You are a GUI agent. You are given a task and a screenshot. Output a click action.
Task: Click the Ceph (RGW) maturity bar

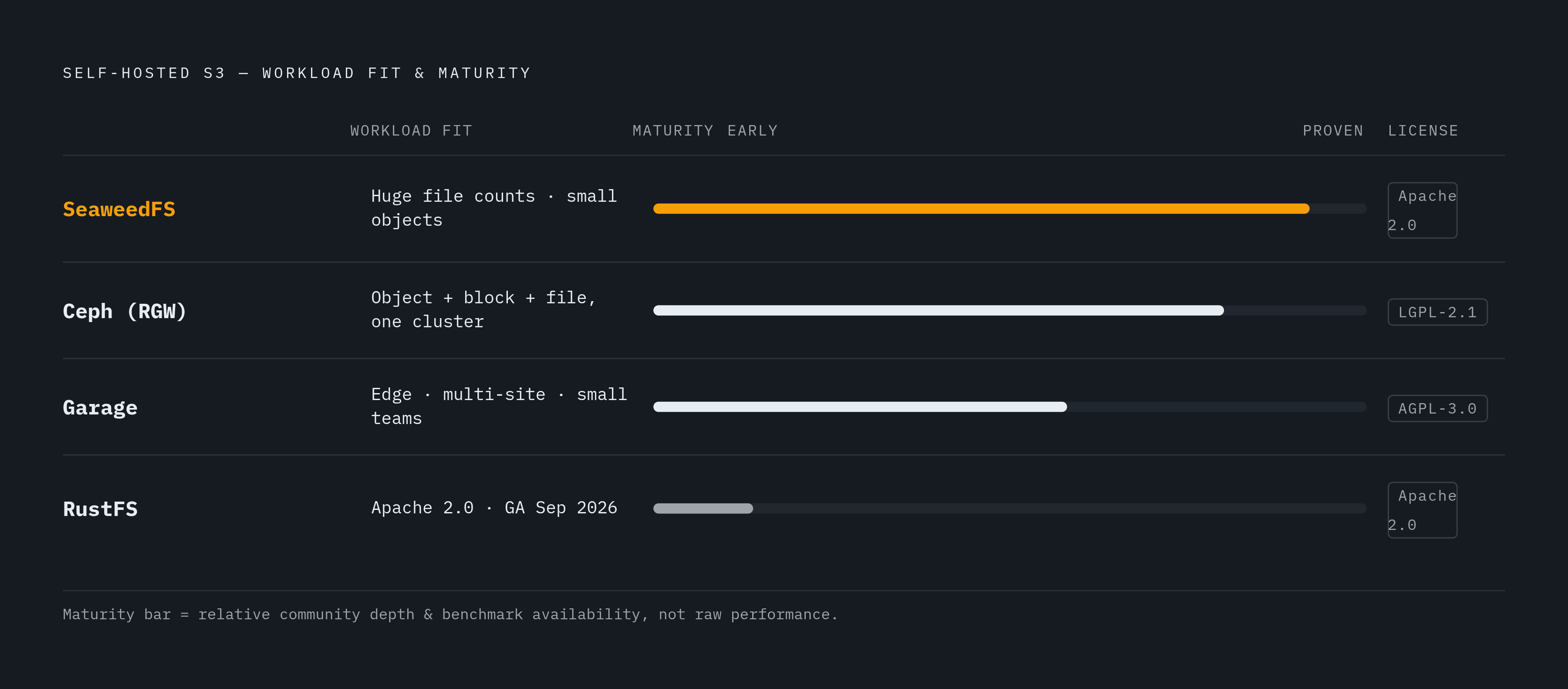click(939, 311)
